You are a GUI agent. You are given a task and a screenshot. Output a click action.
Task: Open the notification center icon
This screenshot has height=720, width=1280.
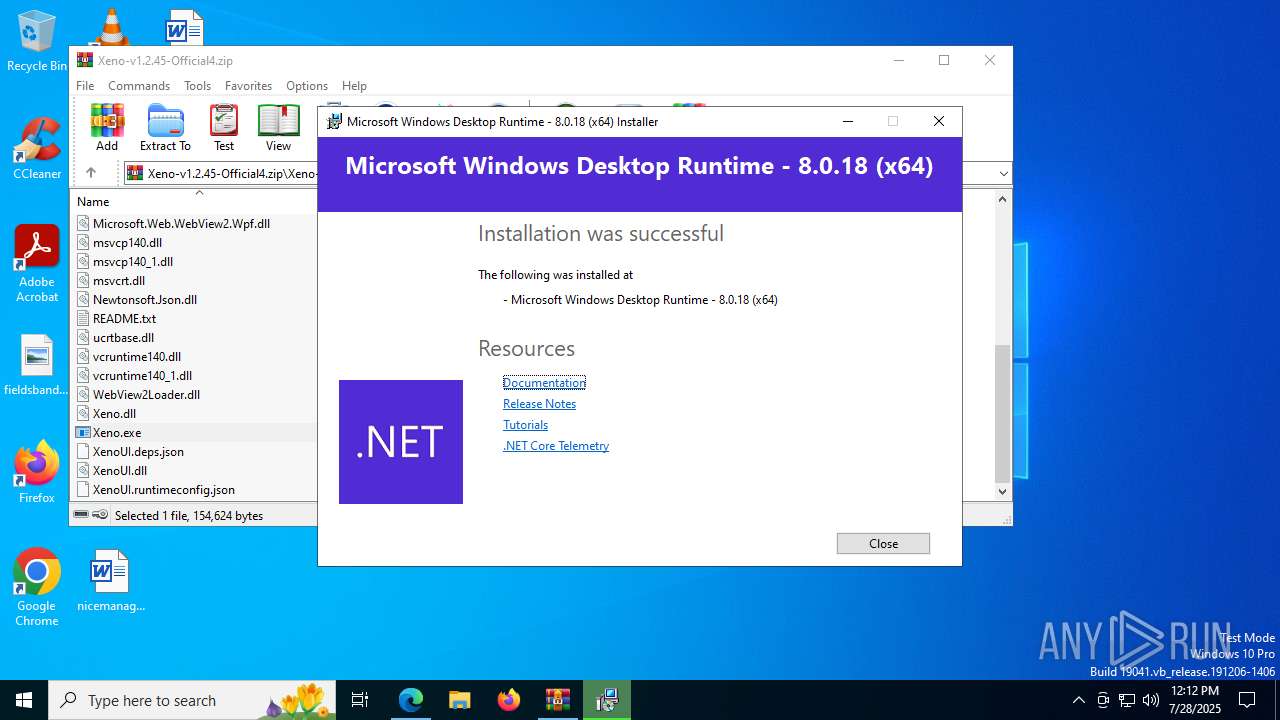(1247, 700)
